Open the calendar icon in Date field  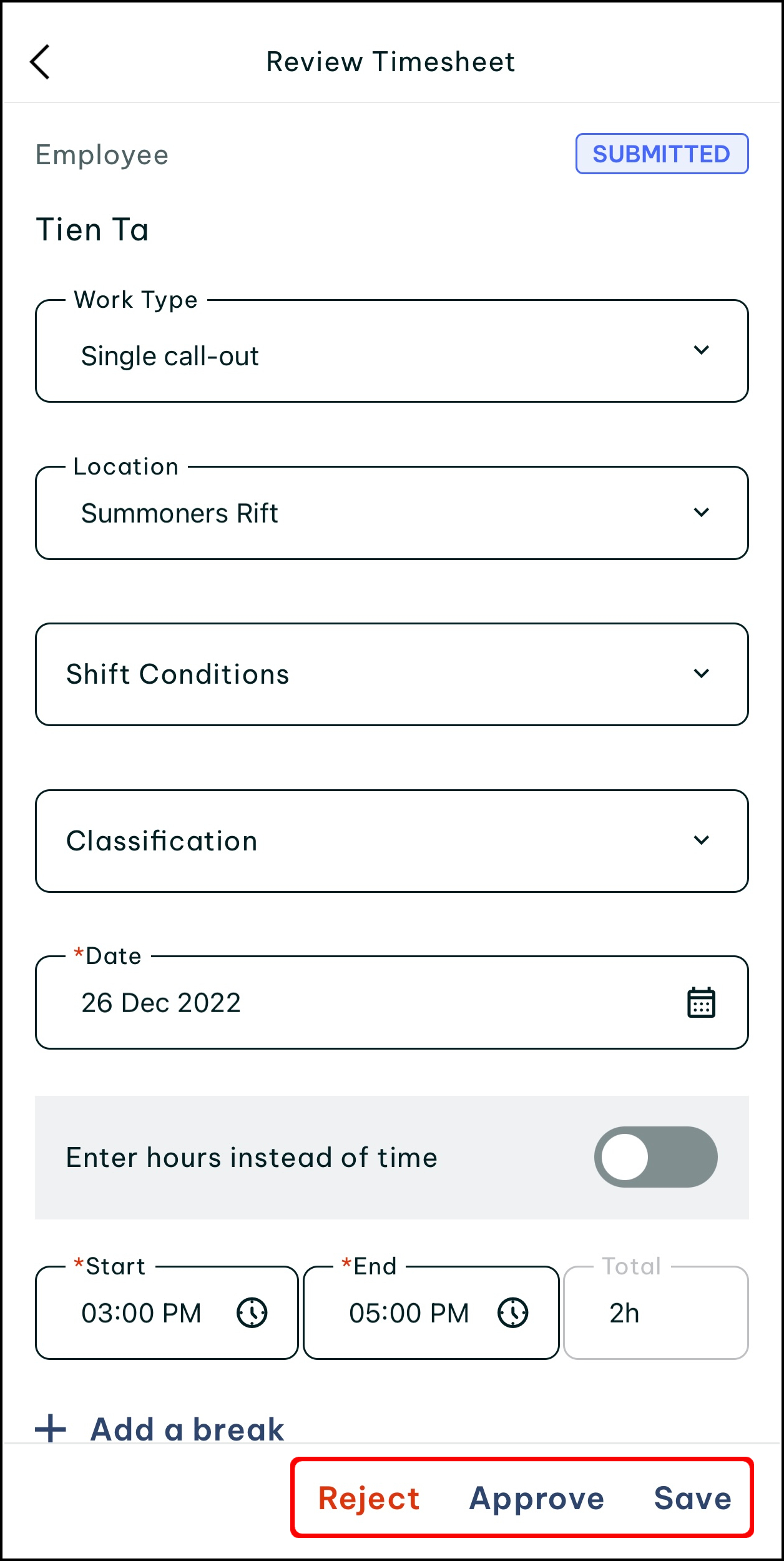(x=701, y=1003)
